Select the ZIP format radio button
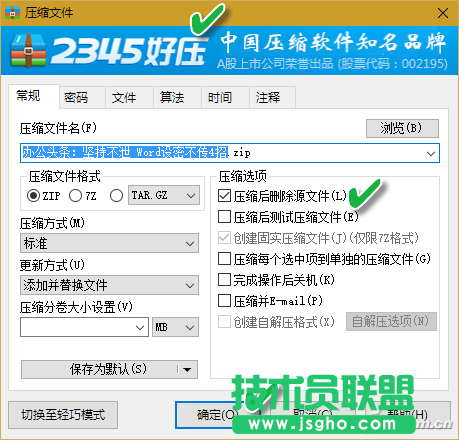This screenshot has width=459, height=440. coord(34,195)
